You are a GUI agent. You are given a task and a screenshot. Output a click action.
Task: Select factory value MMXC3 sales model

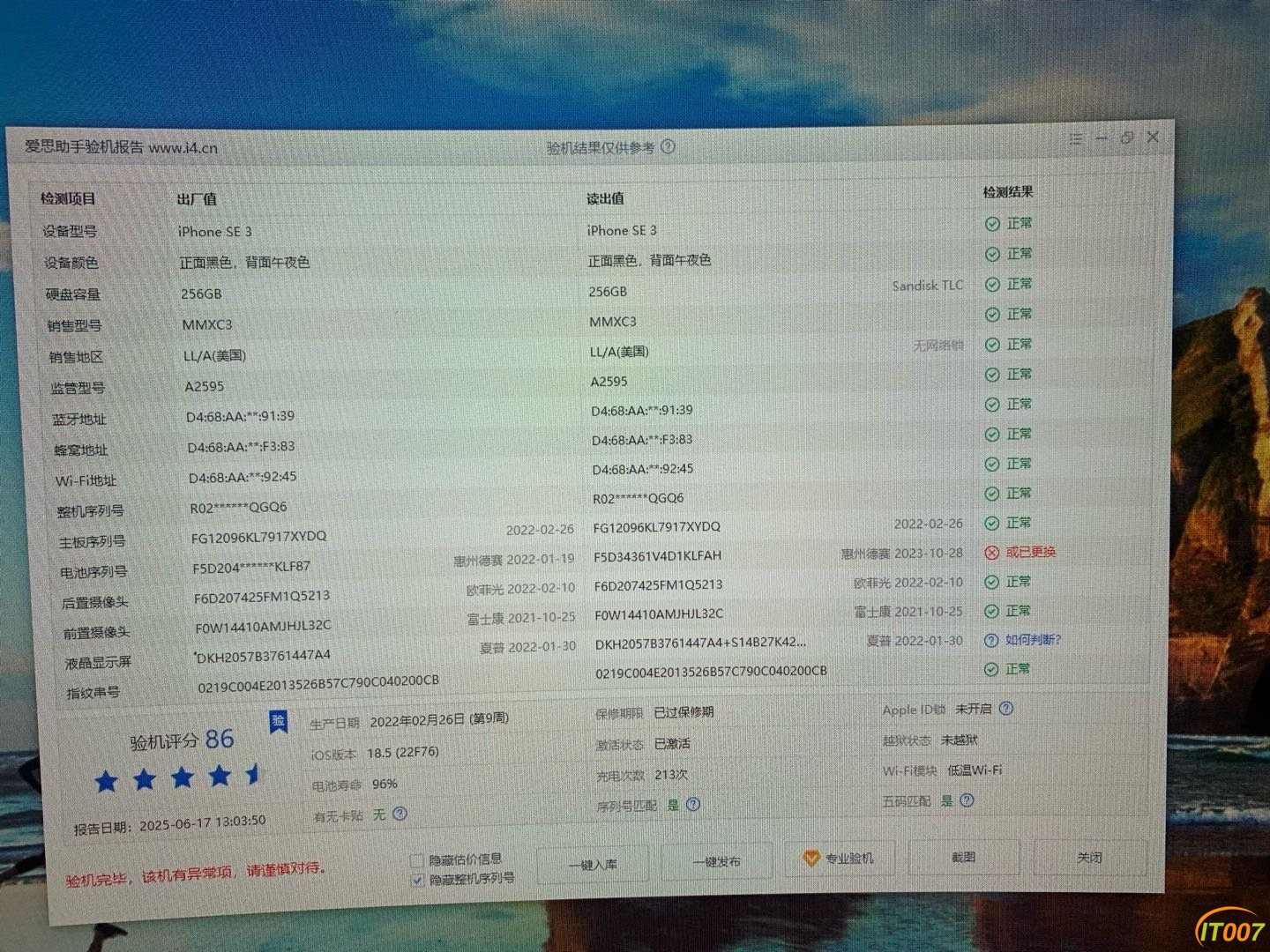207,325
